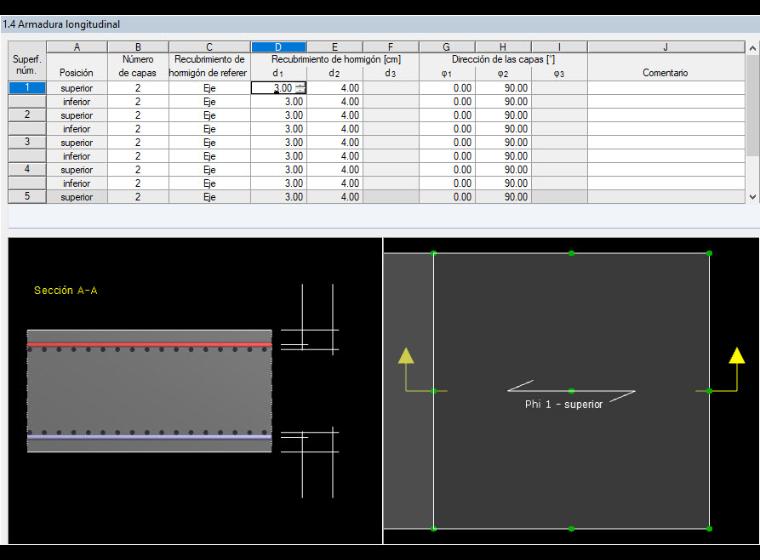
Task: Select surface row number 4
Action: pos(27,169)
